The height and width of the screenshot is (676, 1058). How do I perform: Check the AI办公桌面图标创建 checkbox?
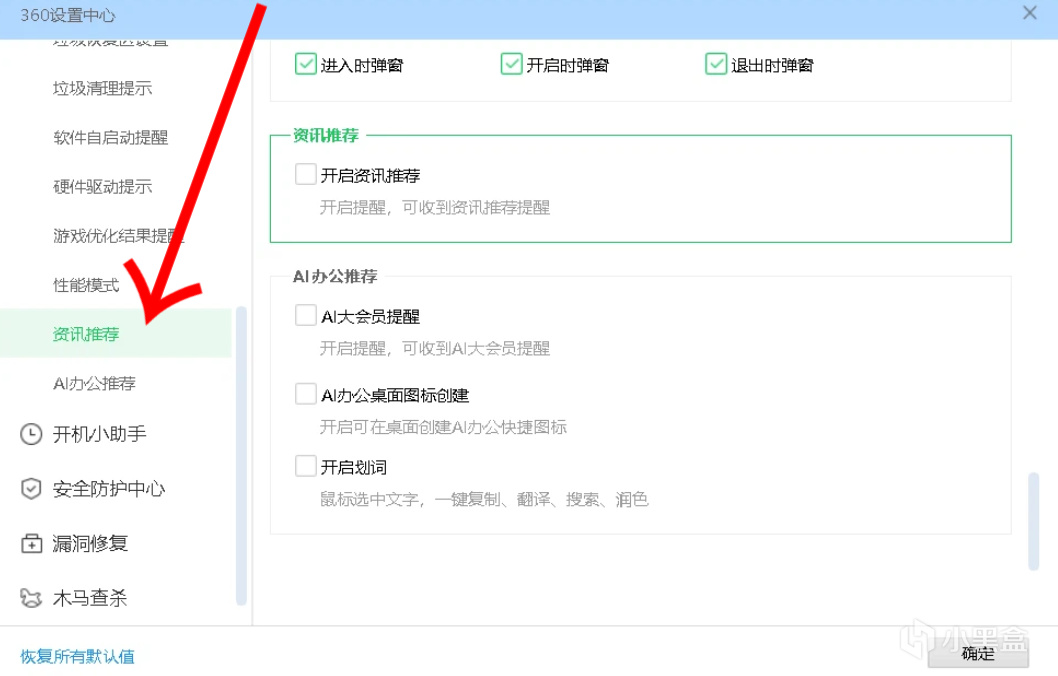point(306,394)
